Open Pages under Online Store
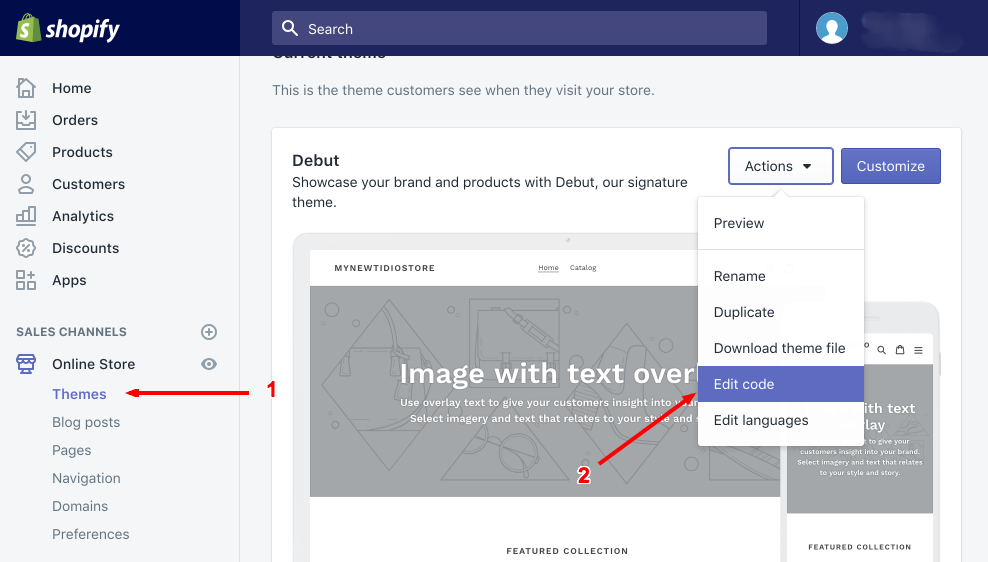 click(x=72, y=450)
